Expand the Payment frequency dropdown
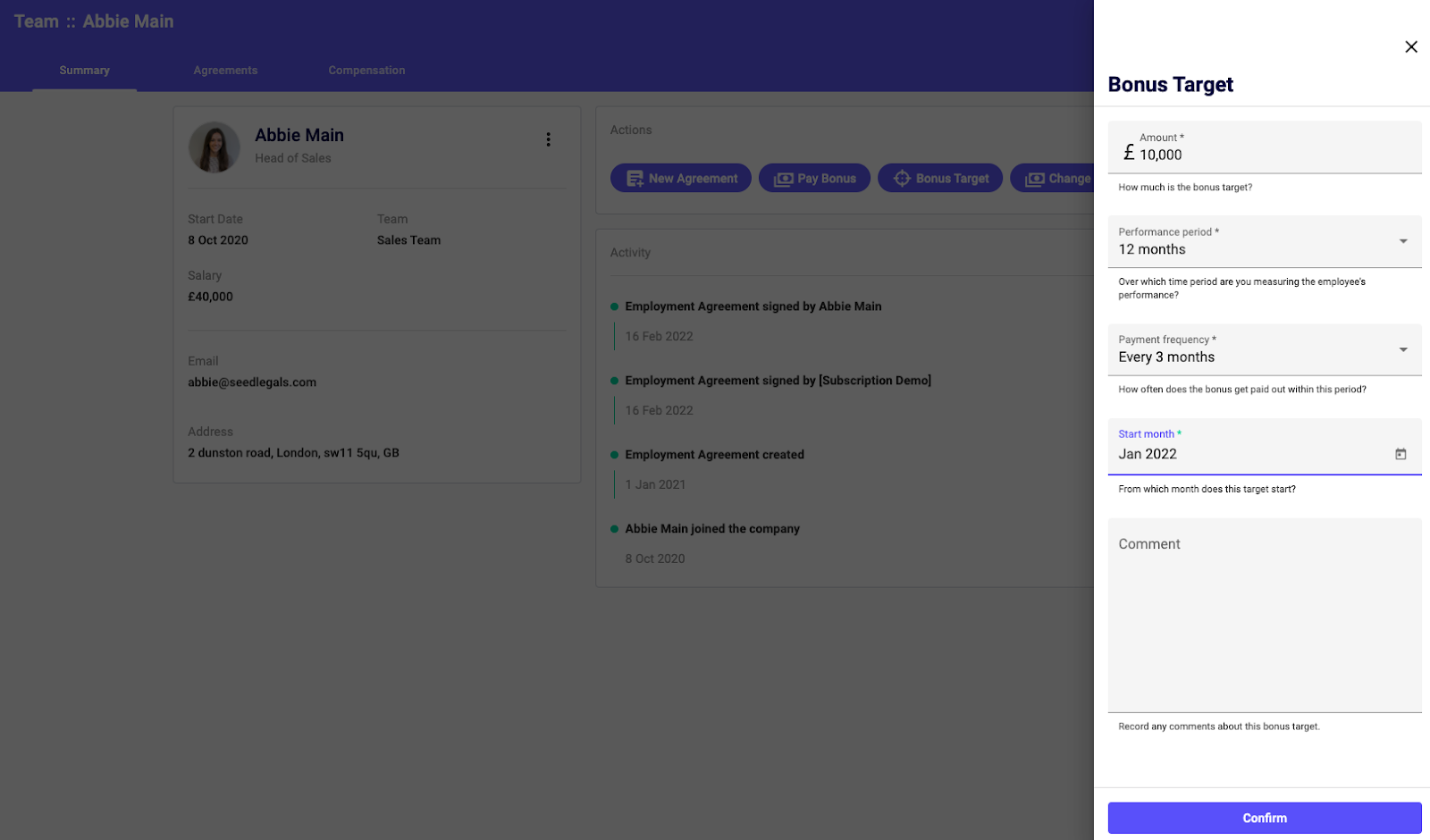 pos(1402,349)
